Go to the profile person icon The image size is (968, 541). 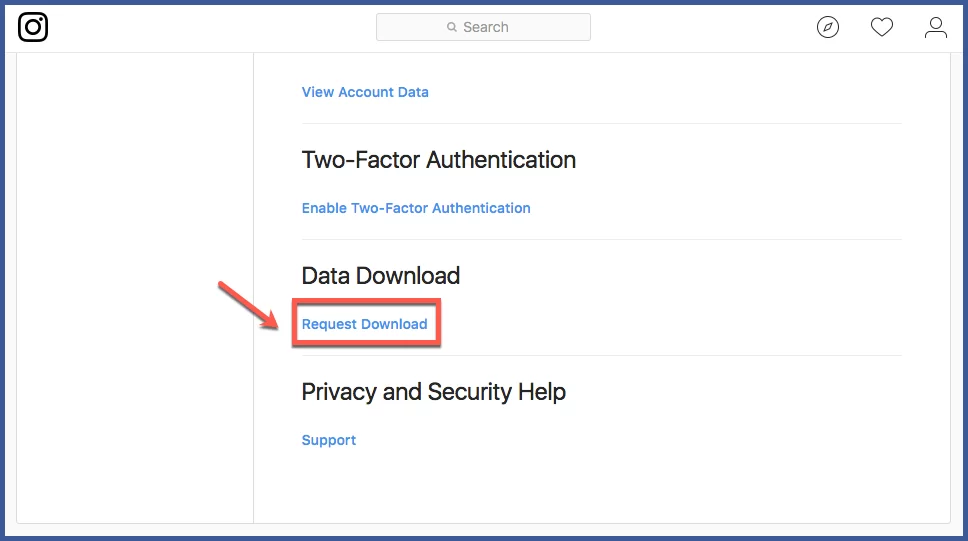click(x=936, y=27)
